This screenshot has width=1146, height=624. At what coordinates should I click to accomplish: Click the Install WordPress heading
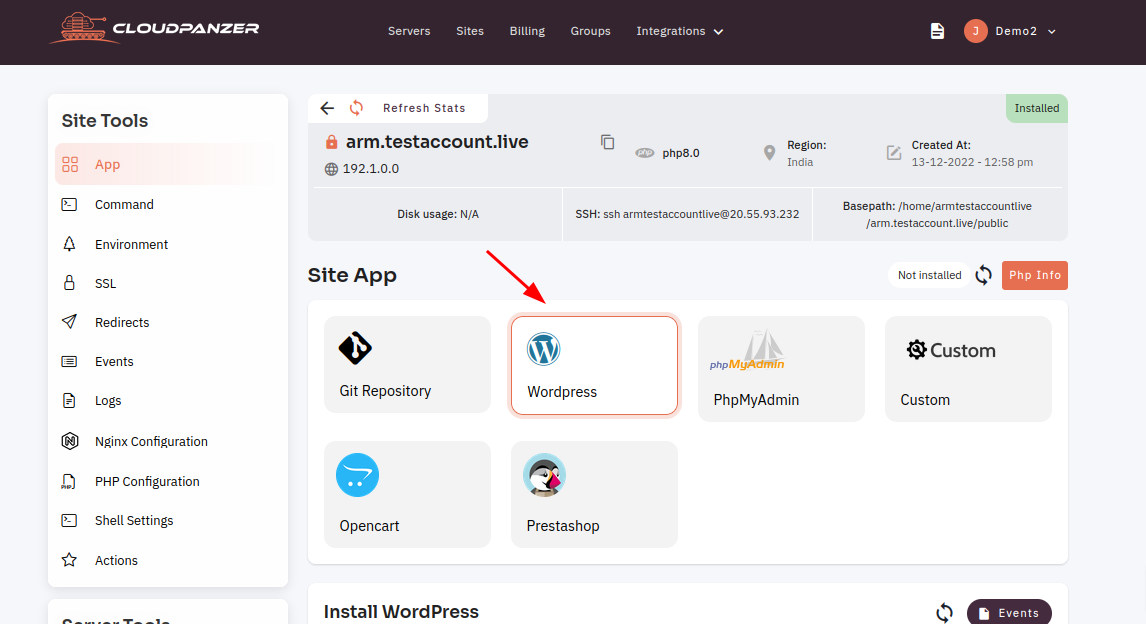tap(401, 612)
